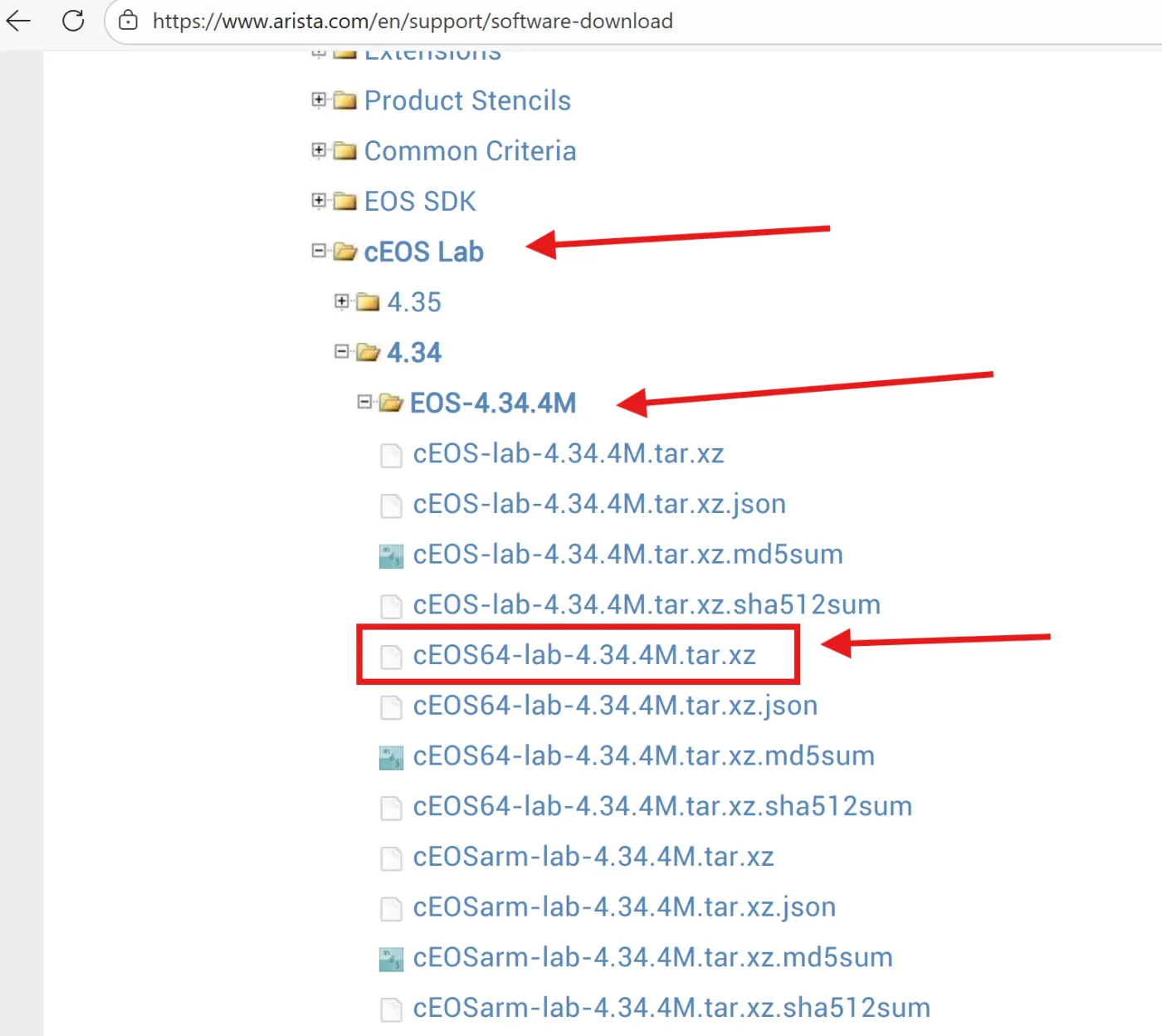Click the folder icon beside cEOS Lab
The width and height of the screenshot is (1162, 1036).
pyautogui.click(x=344, y=251)
